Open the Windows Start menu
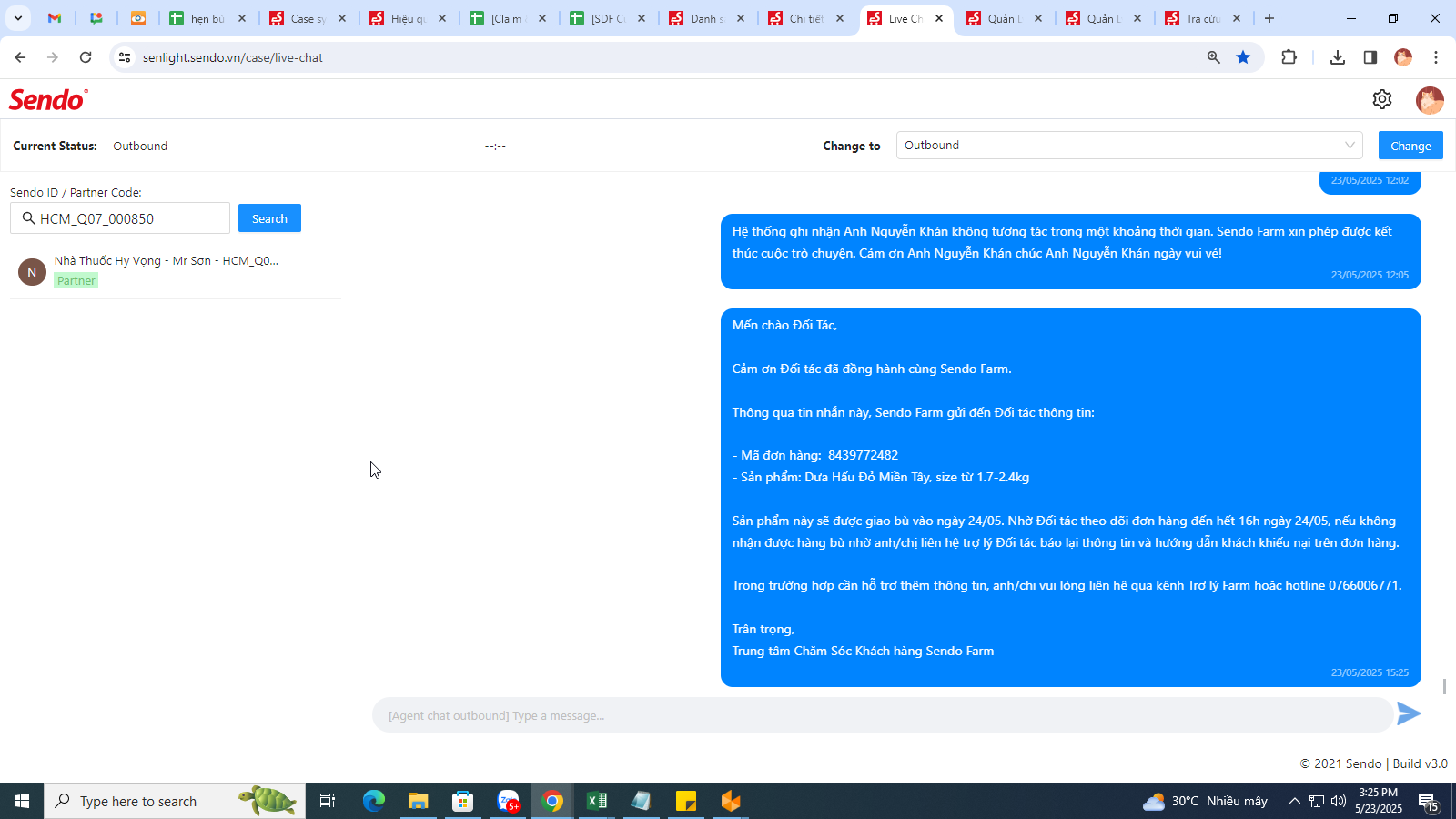Viewport: 1456px width, 819px height. (22, 801)
